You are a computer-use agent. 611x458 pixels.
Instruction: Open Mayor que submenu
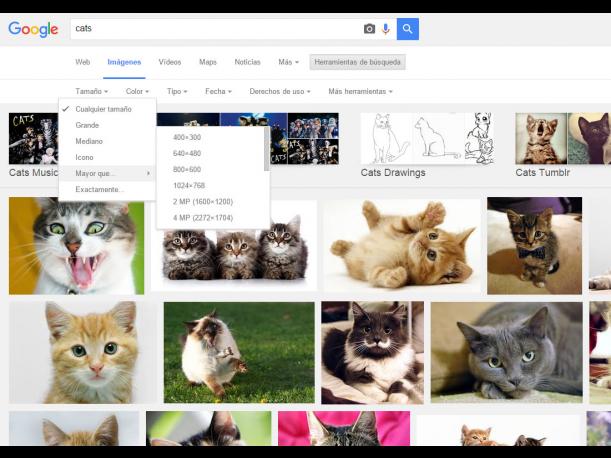107,173
